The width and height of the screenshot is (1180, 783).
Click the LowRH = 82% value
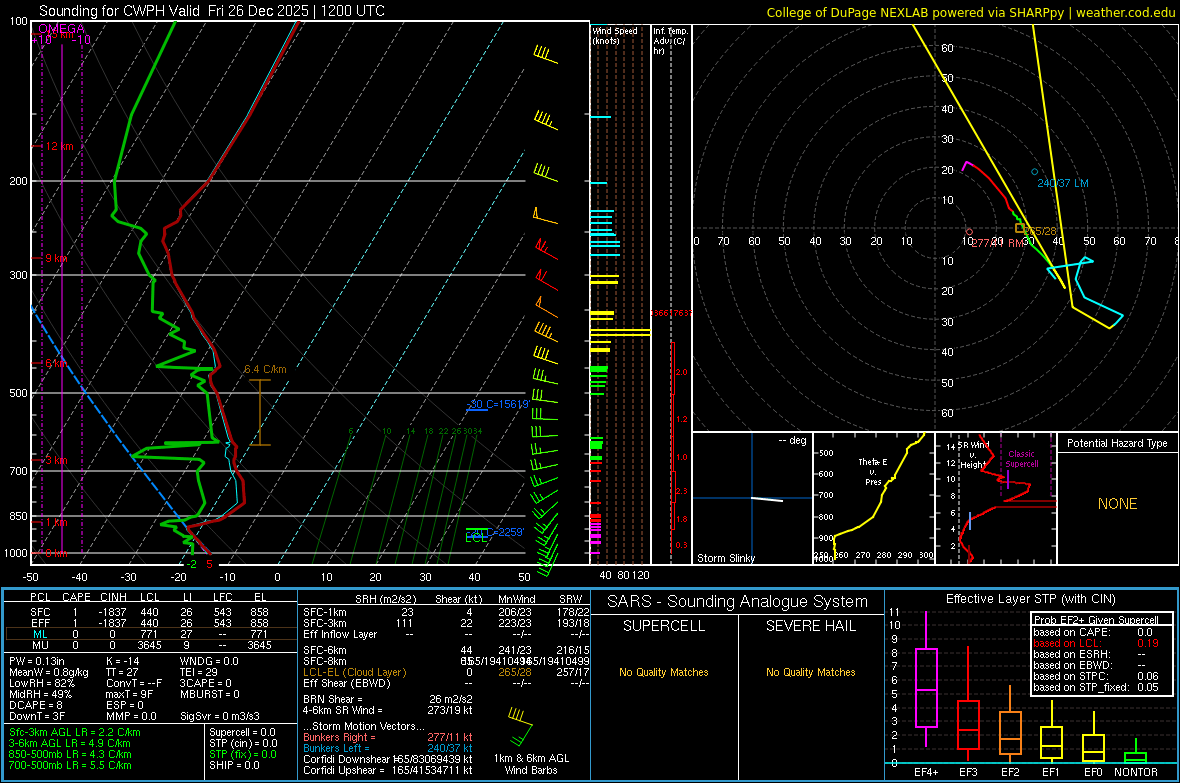coord(42,683)
